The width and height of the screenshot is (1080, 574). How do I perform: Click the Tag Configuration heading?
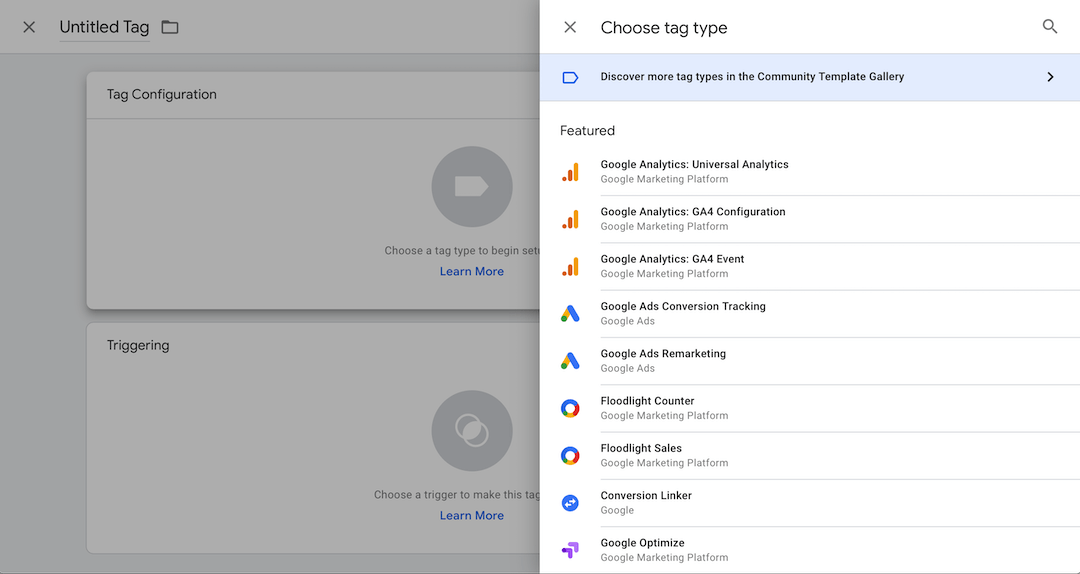[162, 94]
